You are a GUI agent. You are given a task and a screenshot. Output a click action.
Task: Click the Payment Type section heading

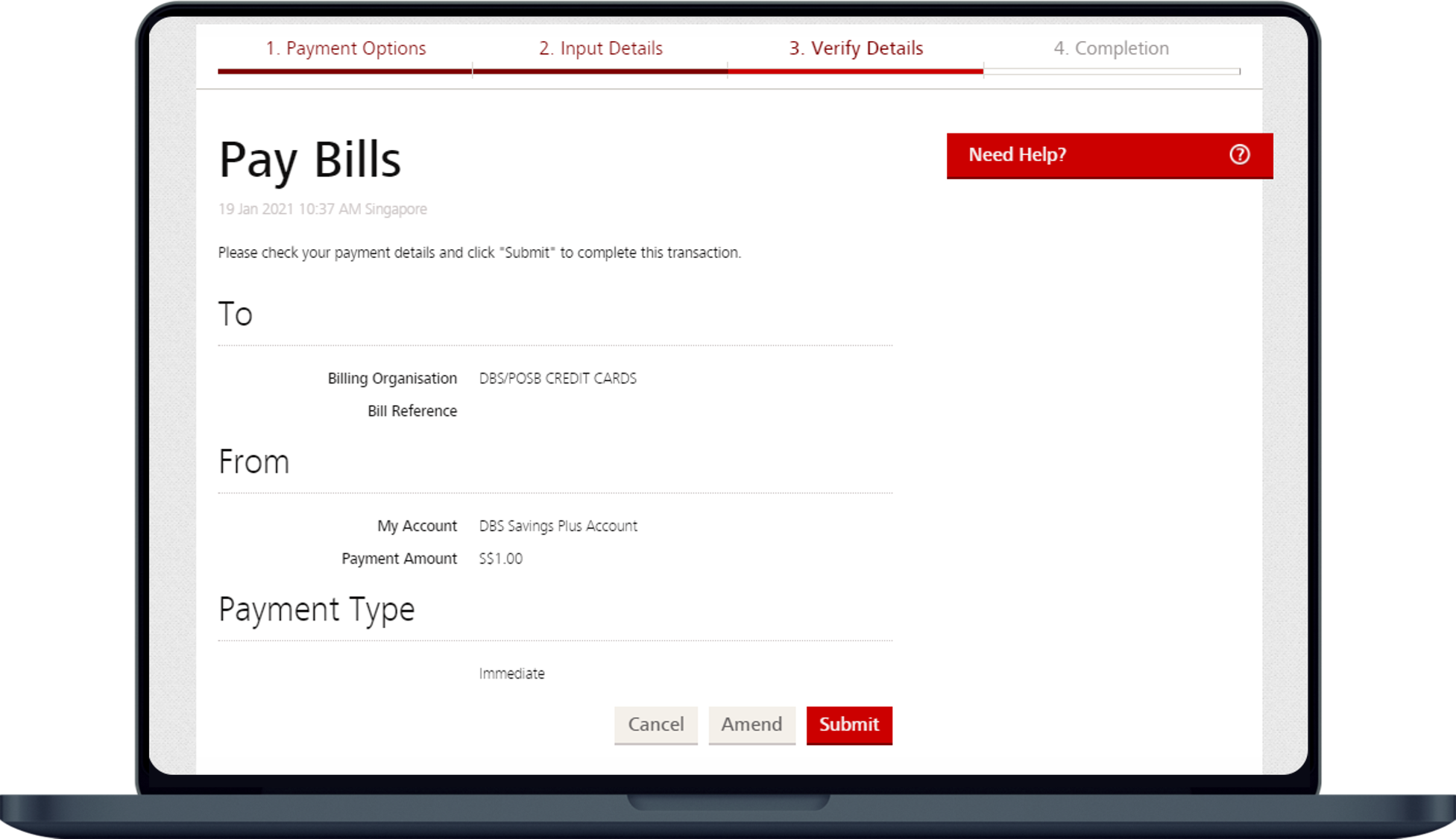pyautogui.click(x=316, y=610)
